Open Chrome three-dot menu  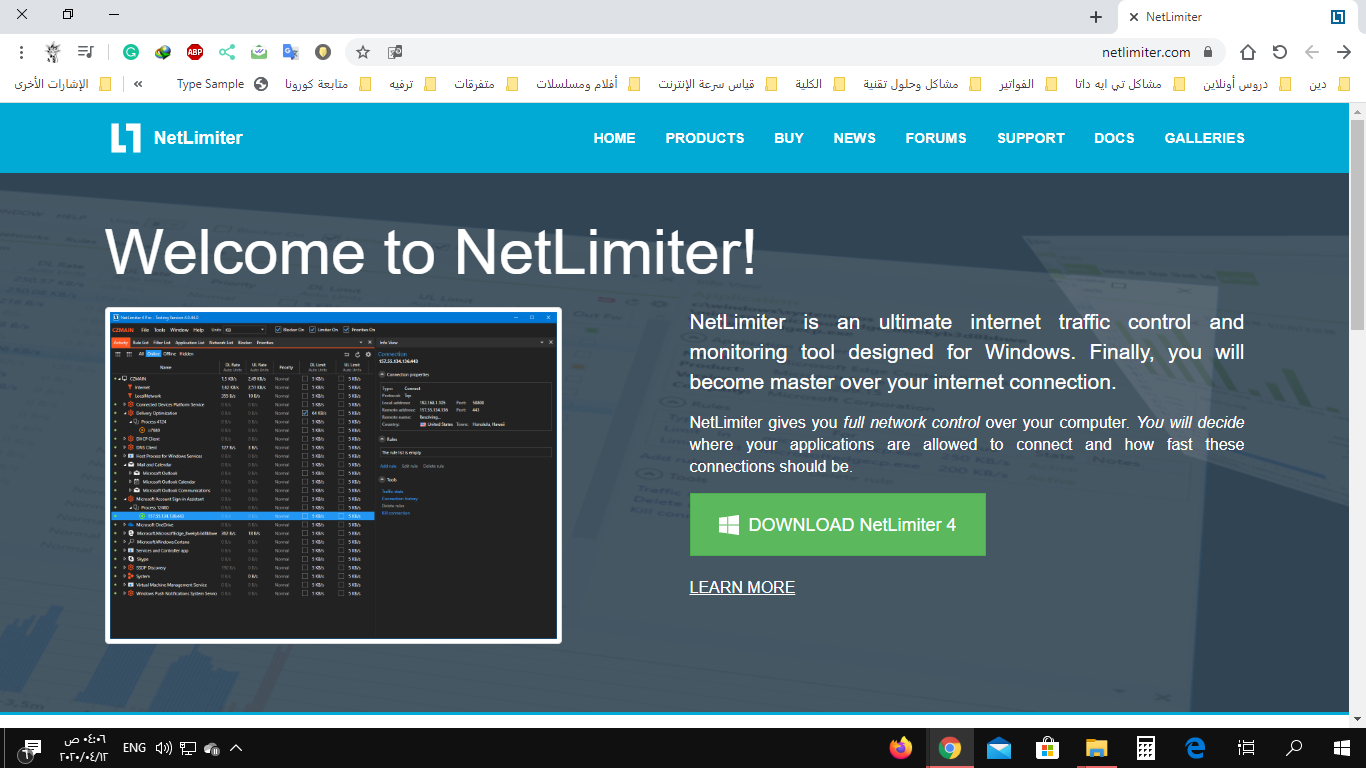point(22,52)
